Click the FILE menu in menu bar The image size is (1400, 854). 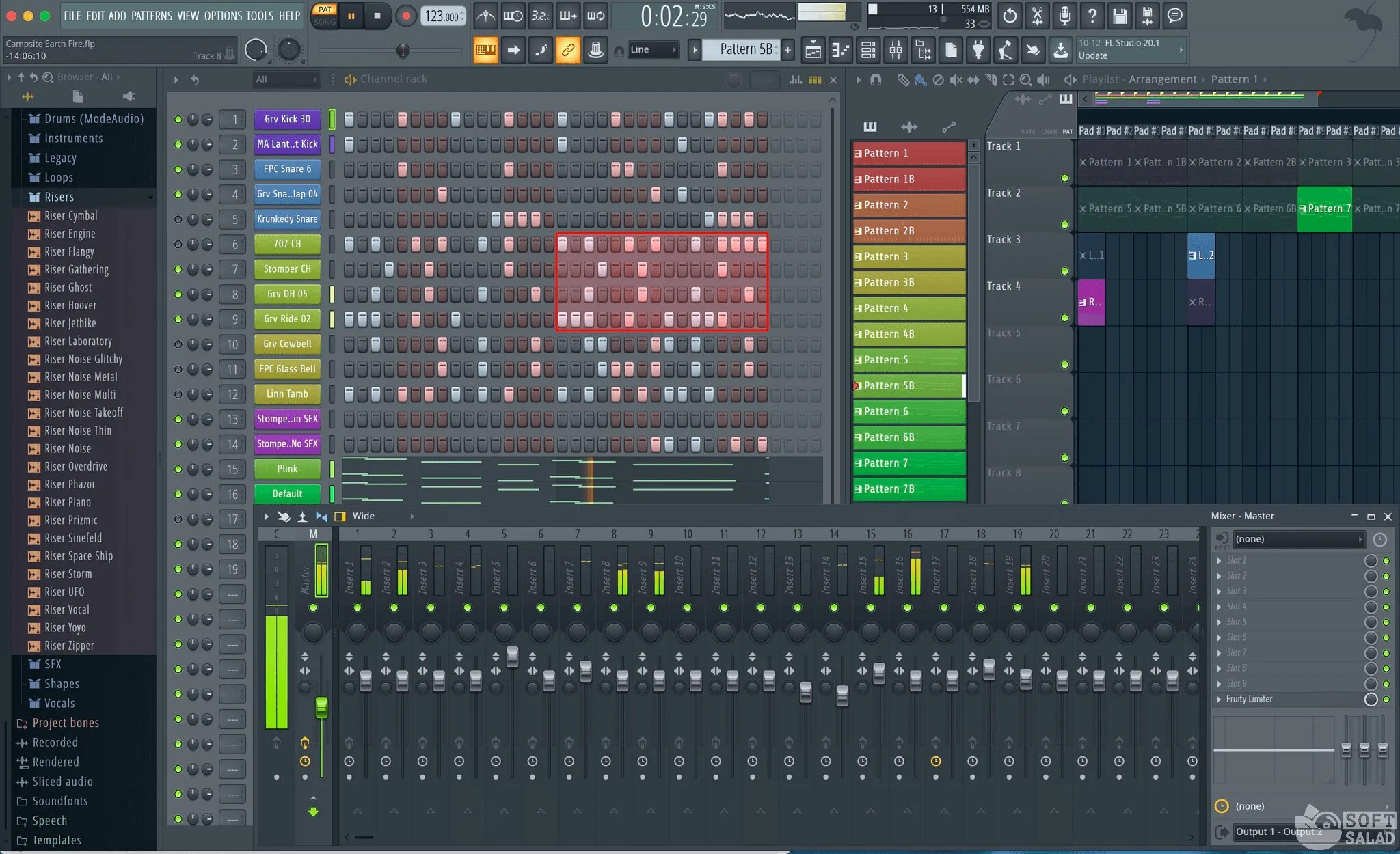click(73, 15)
